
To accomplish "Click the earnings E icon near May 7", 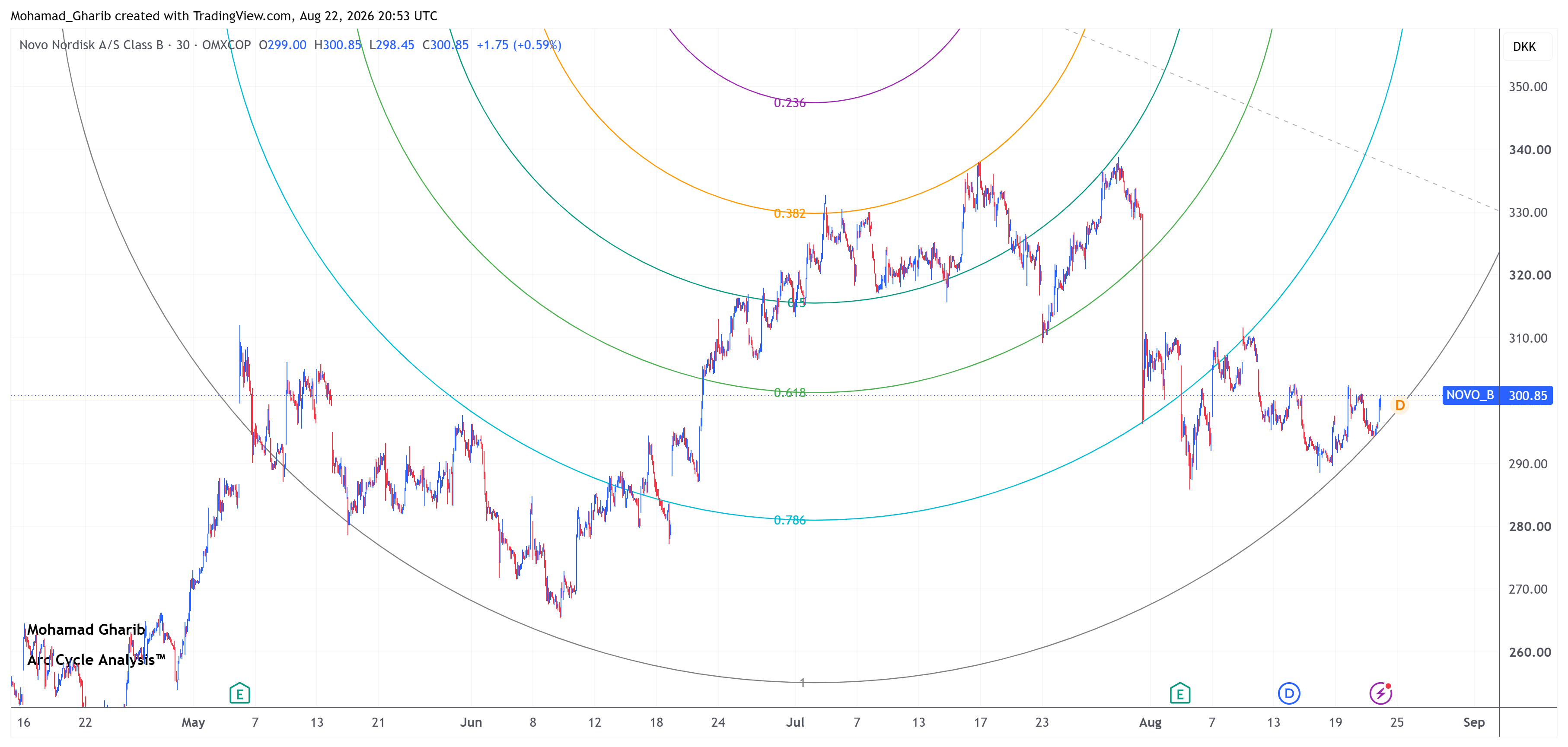I will click(x=240, y=693).
